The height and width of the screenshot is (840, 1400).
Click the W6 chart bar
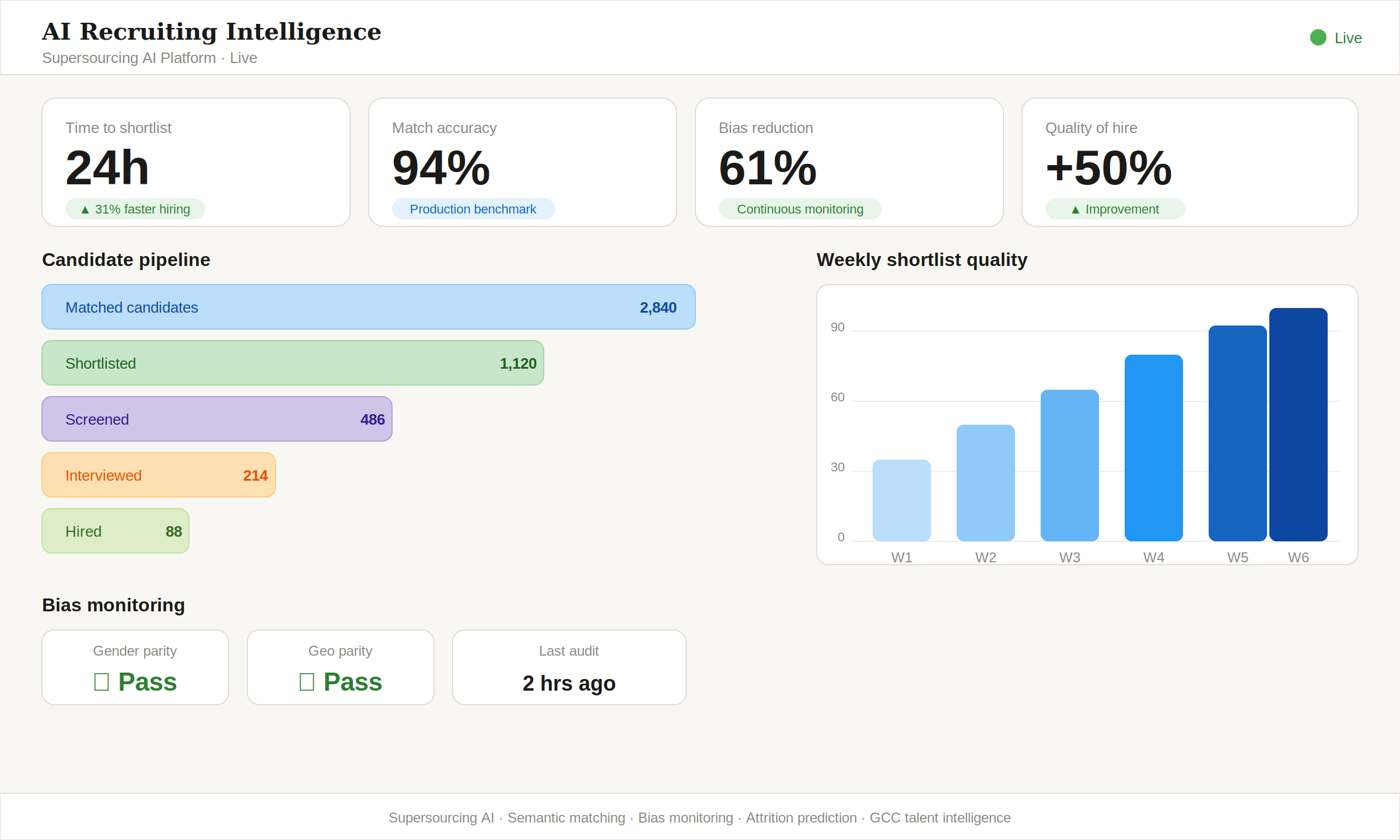coord(1298,425)
